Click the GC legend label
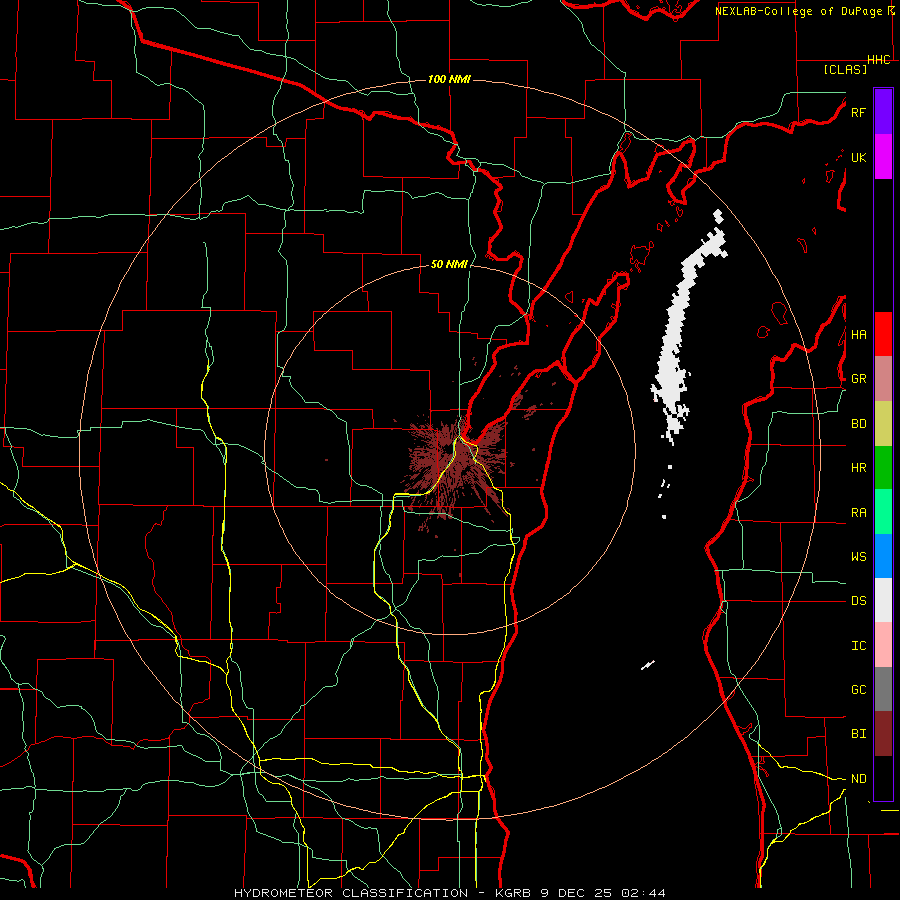The height and width of the screenshot is (900, 900). click(858, 690)
